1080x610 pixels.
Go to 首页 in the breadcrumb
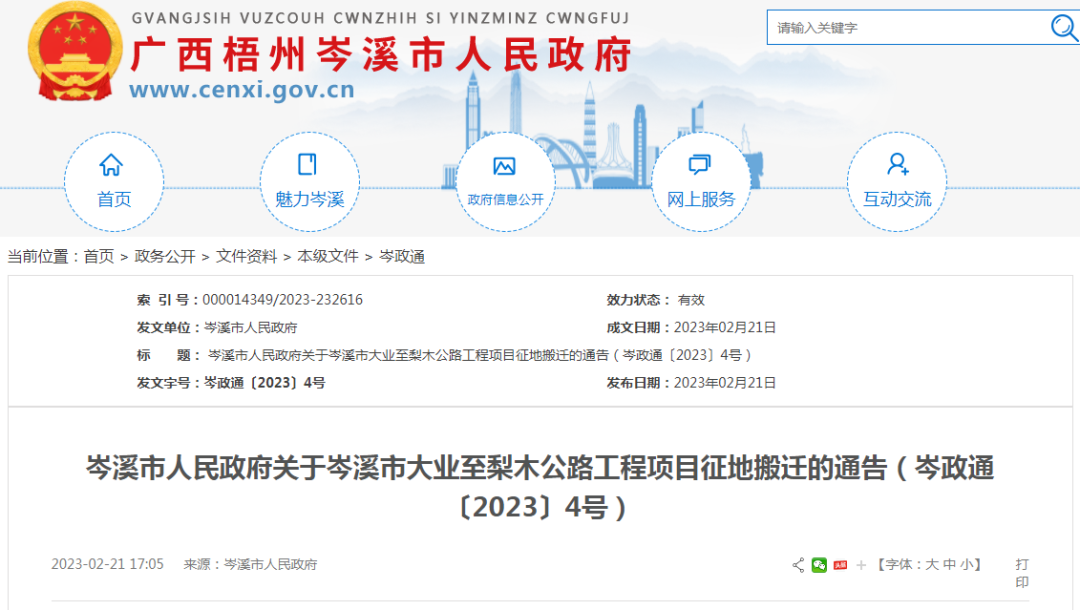click(x=98, y=257)
